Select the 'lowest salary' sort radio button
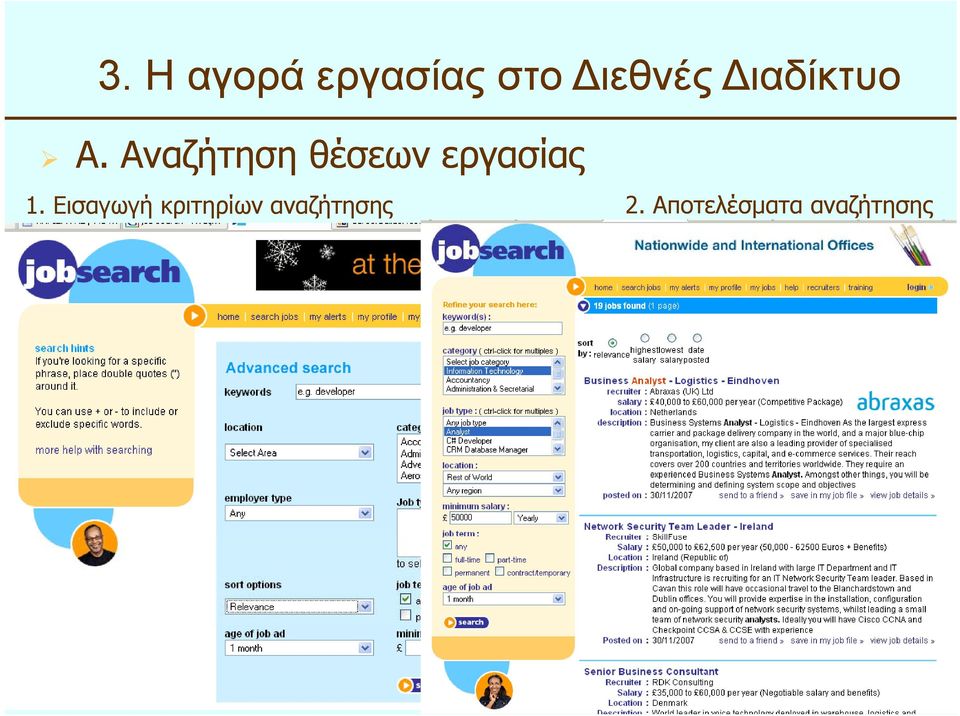 point(672,338)
